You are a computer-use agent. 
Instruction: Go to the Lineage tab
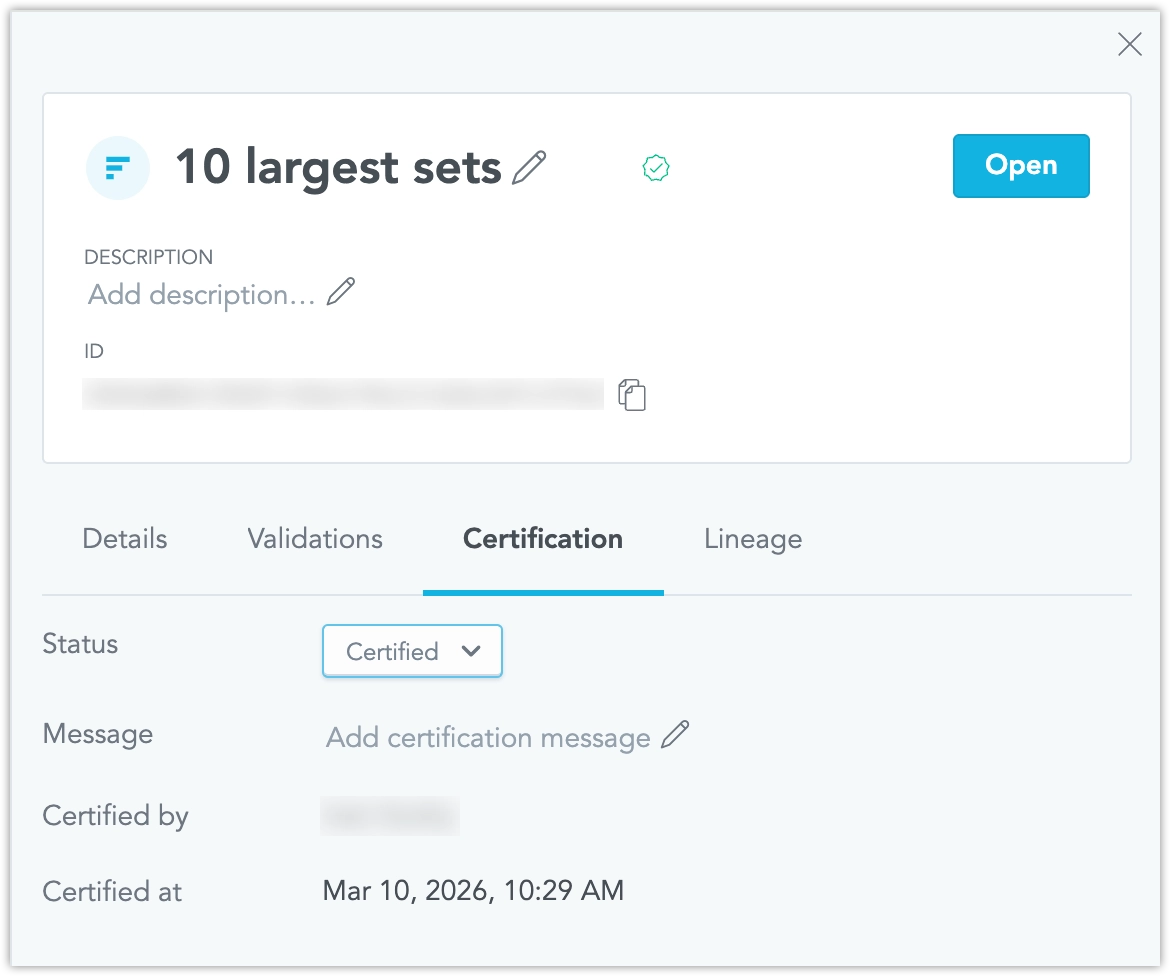pos(753,539)
